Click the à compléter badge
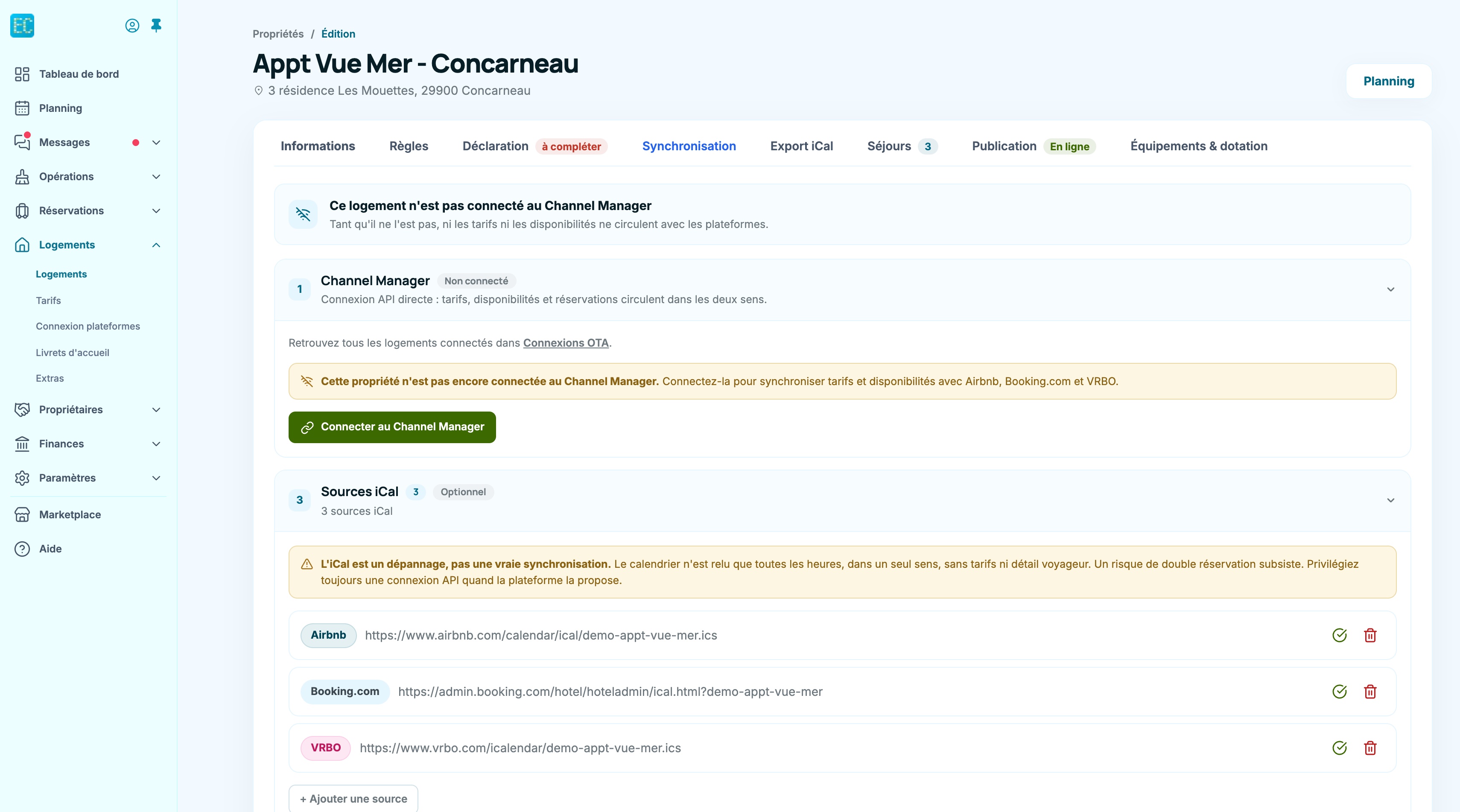This screenshot has height=812, width=1460. (x=571, y=147)
